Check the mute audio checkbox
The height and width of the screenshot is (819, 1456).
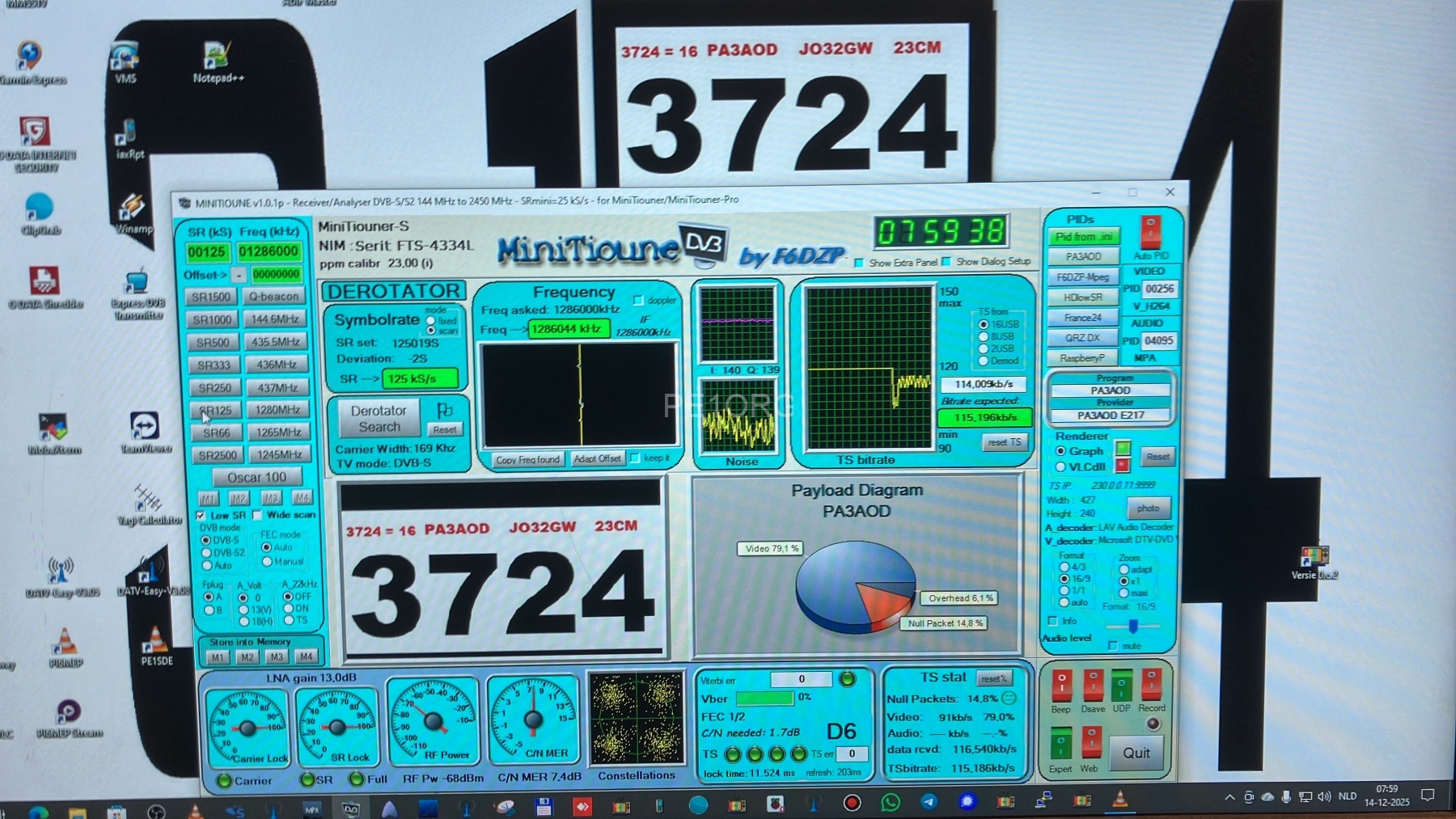click(x=1113, y=645)
